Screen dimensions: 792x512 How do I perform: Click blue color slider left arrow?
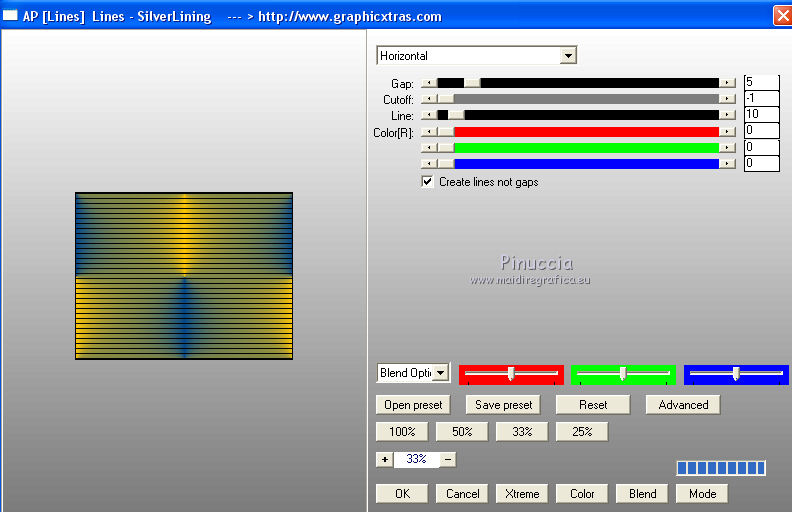point(428,163)
